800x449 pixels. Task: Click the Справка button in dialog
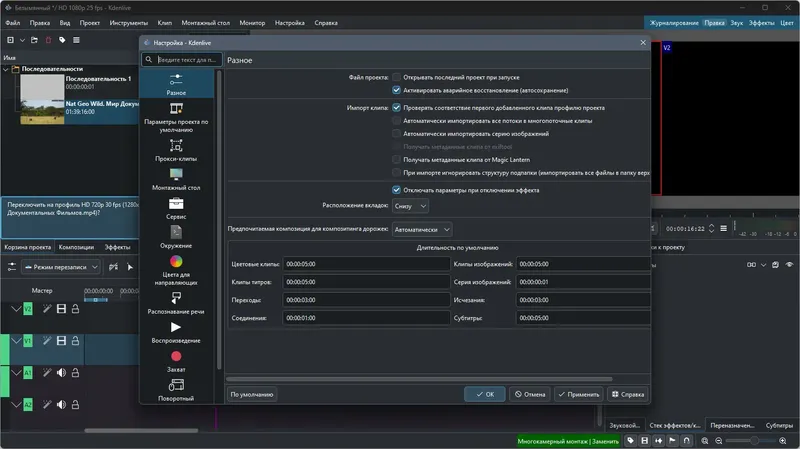pyautogui.click(x=628, y=394)
